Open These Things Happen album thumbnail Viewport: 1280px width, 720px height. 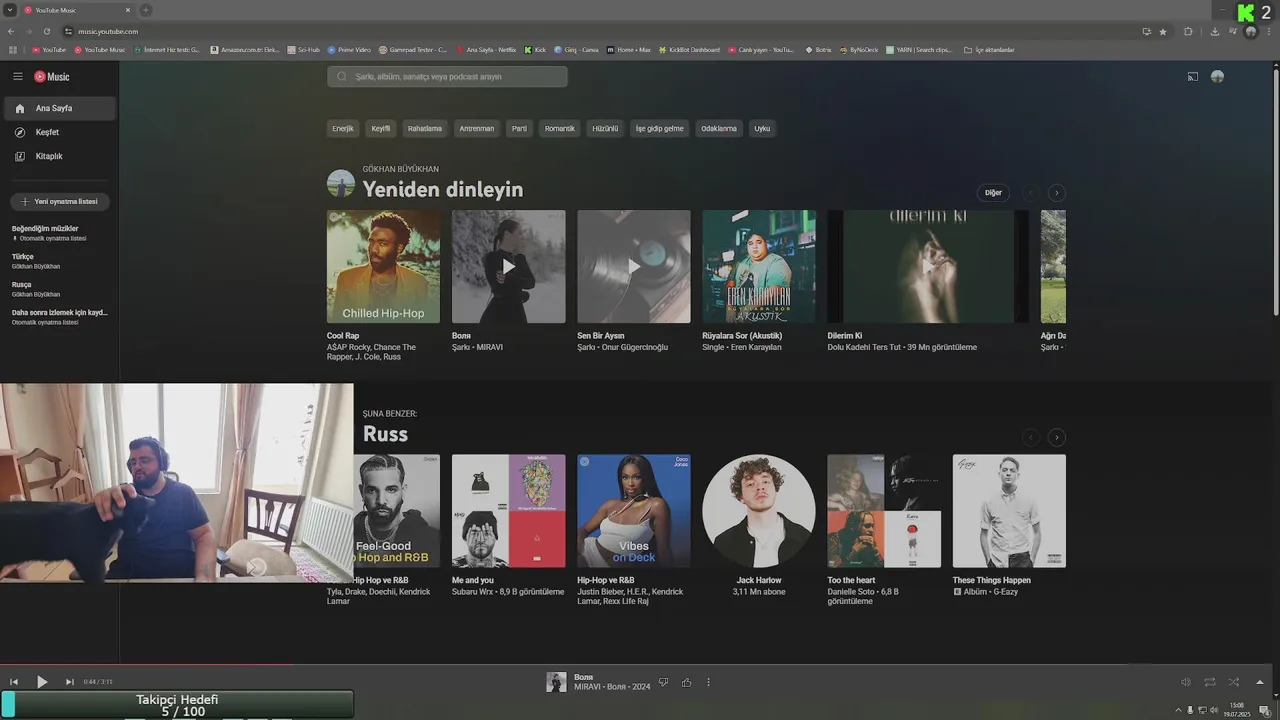coord(1009,511)
